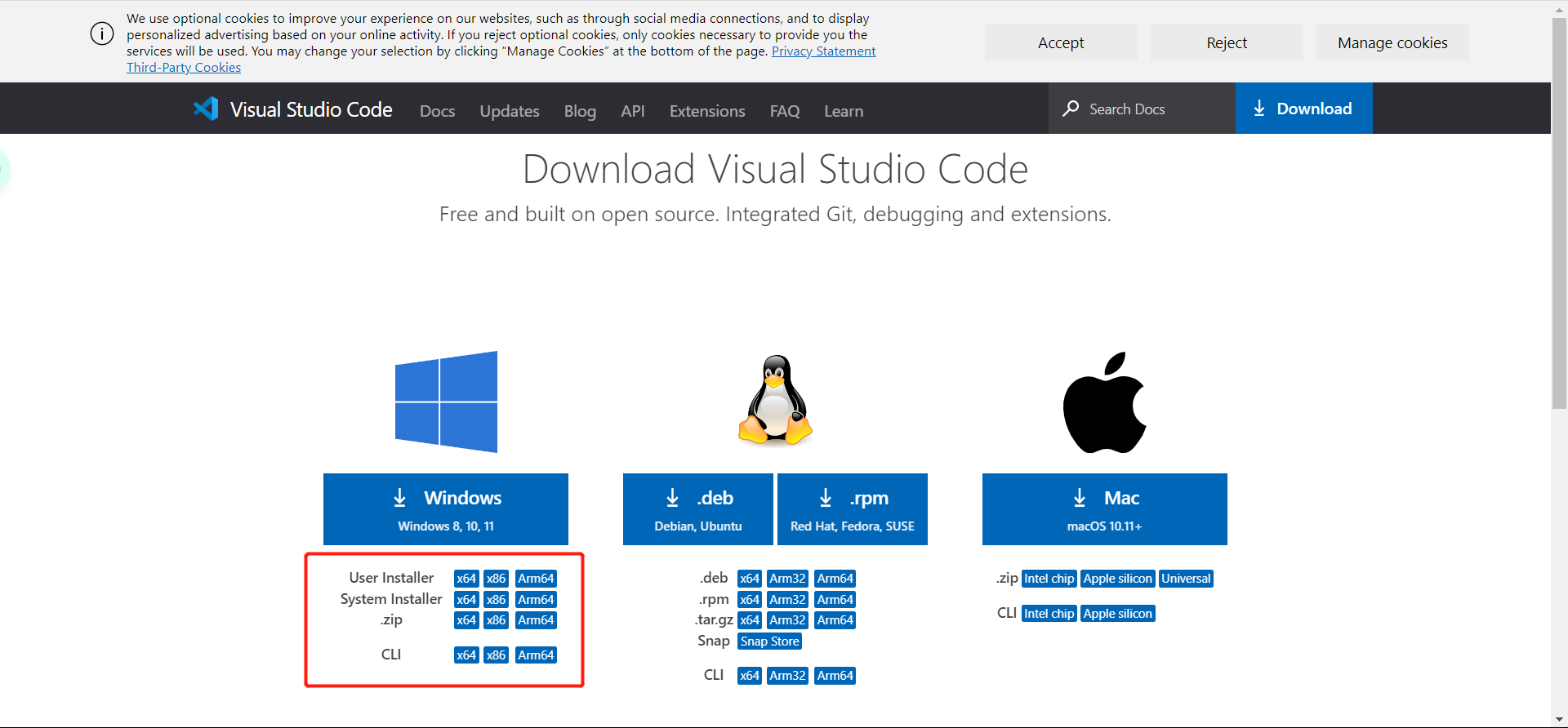Open the Updates menu item
Viewport: 1568px width, 728px height.
click(510, 111)
